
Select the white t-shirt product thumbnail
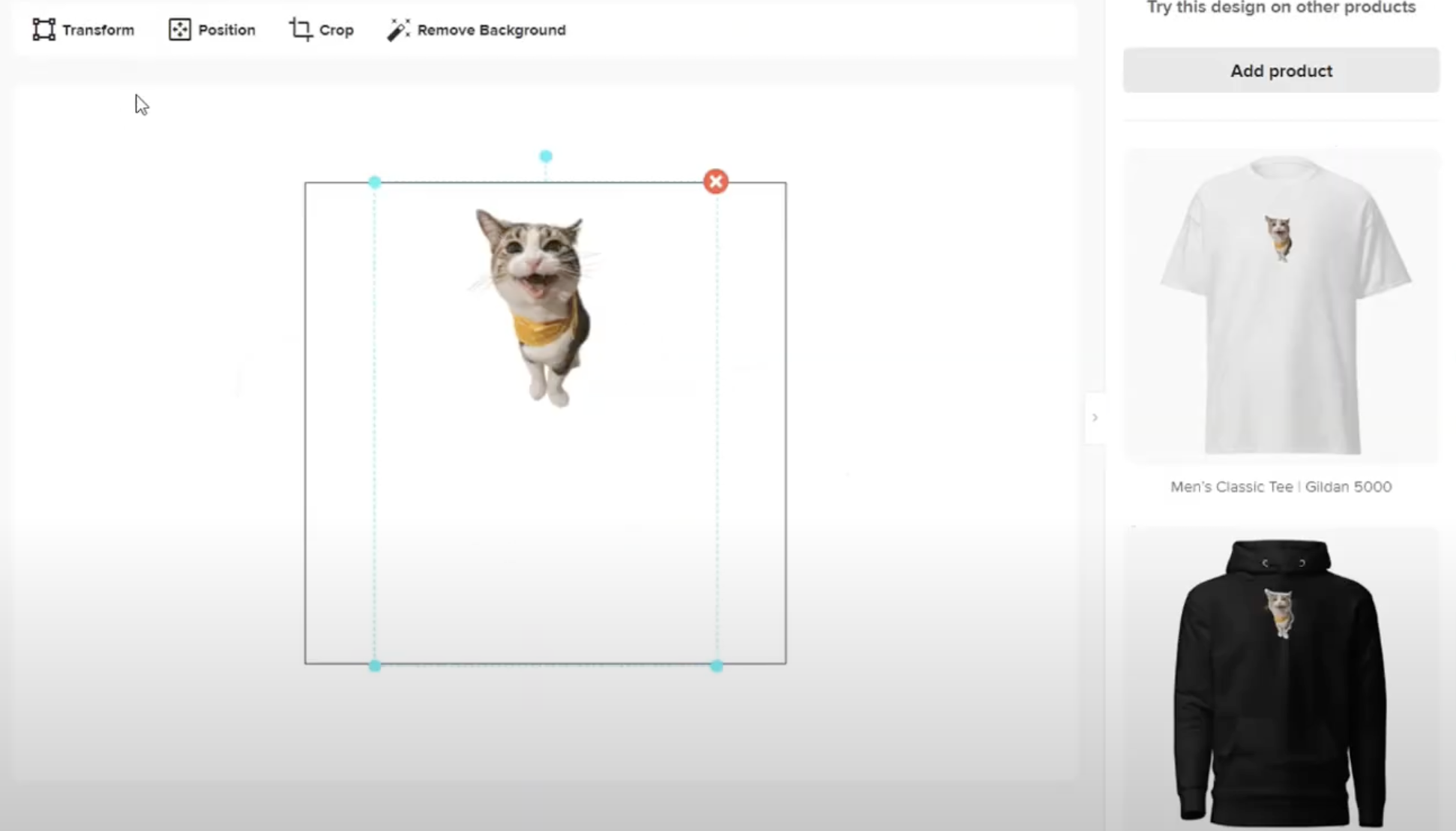(x=1281, y=304)
